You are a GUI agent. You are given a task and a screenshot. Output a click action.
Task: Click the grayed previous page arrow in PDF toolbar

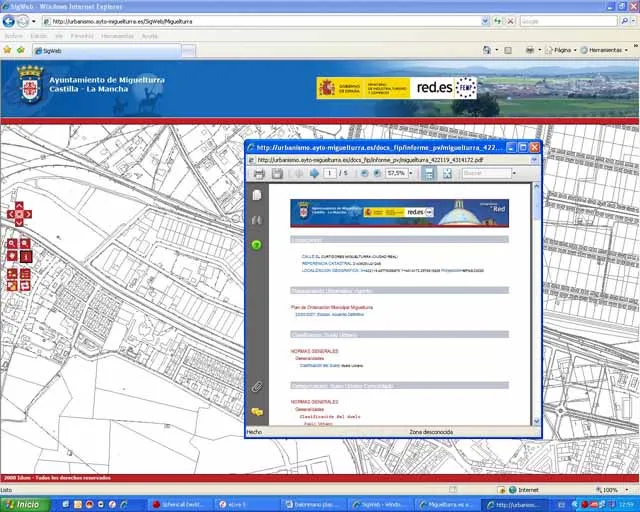click(299, 173)
